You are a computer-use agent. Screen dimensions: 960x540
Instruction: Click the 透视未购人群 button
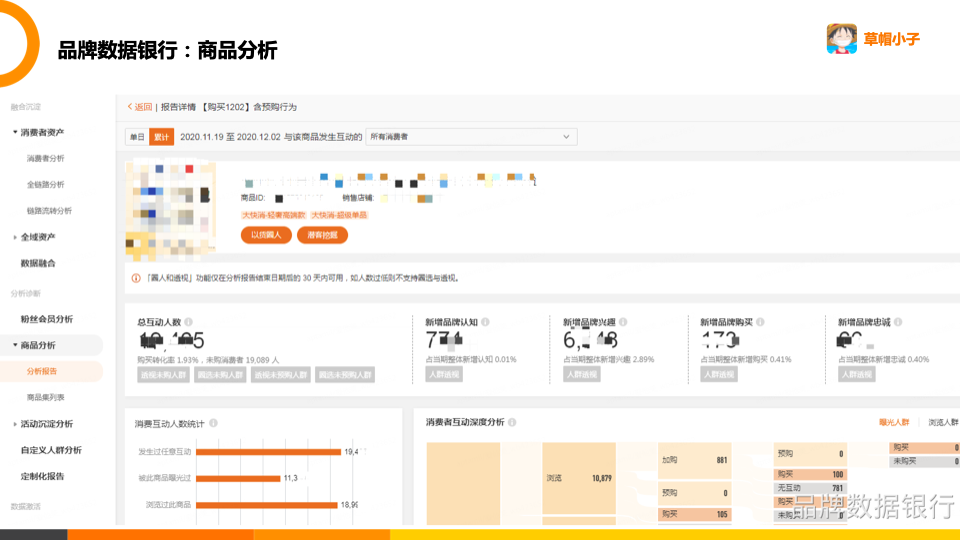tap(163, 375)
